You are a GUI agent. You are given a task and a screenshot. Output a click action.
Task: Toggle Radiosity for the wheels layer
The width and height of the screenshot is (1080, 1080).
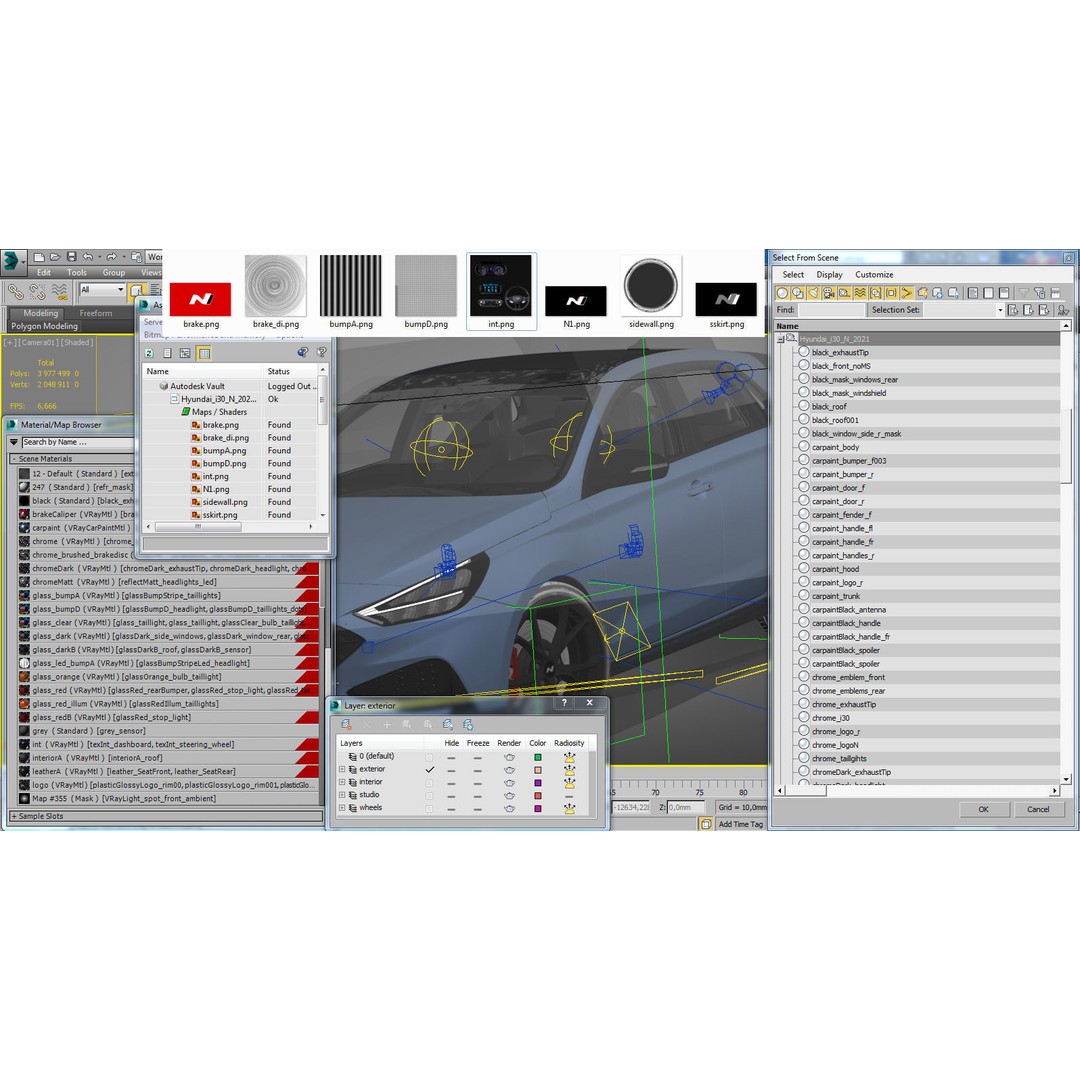coord(569,809)
